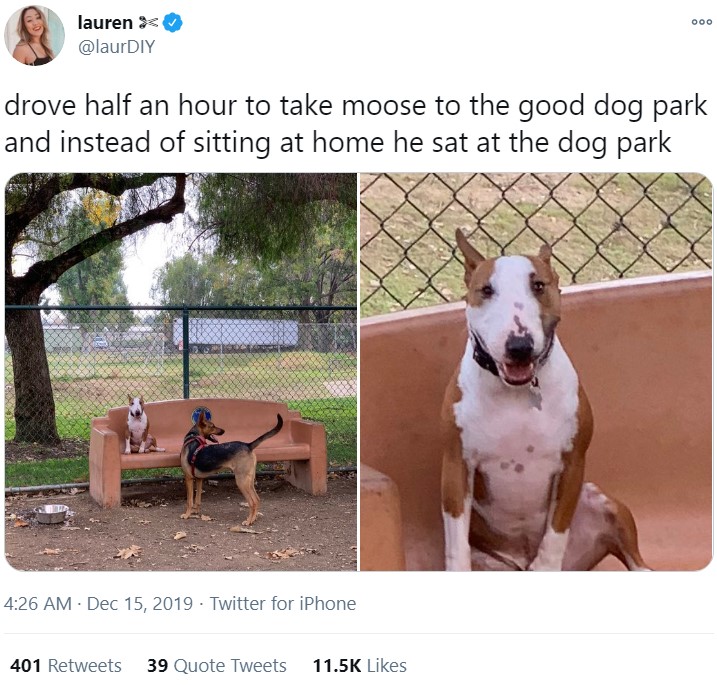Open the right close-up bull terrier photo
Viewport: 717px width, 685px height.
click(x=536, y=372)
